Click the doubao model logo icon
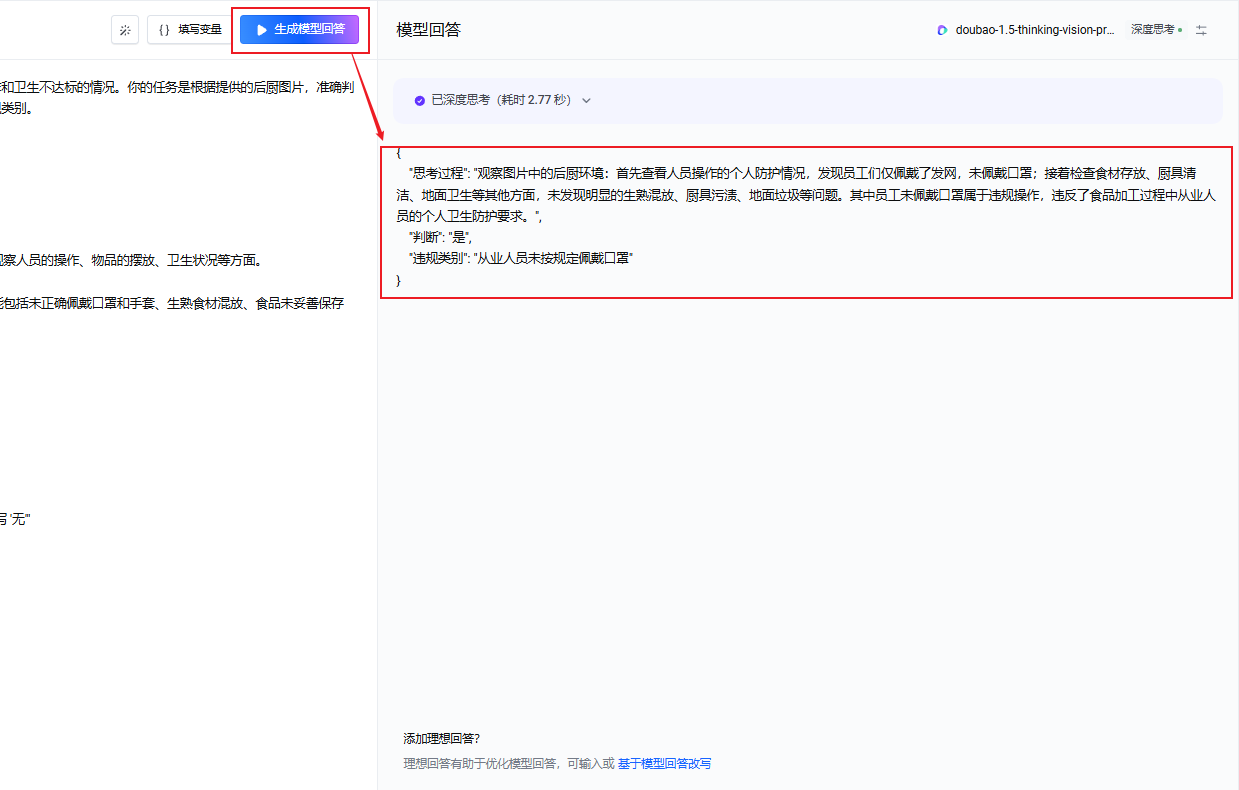Image resolution: width=1239 pixels, height=790 pixels. [x=942, y=30]
